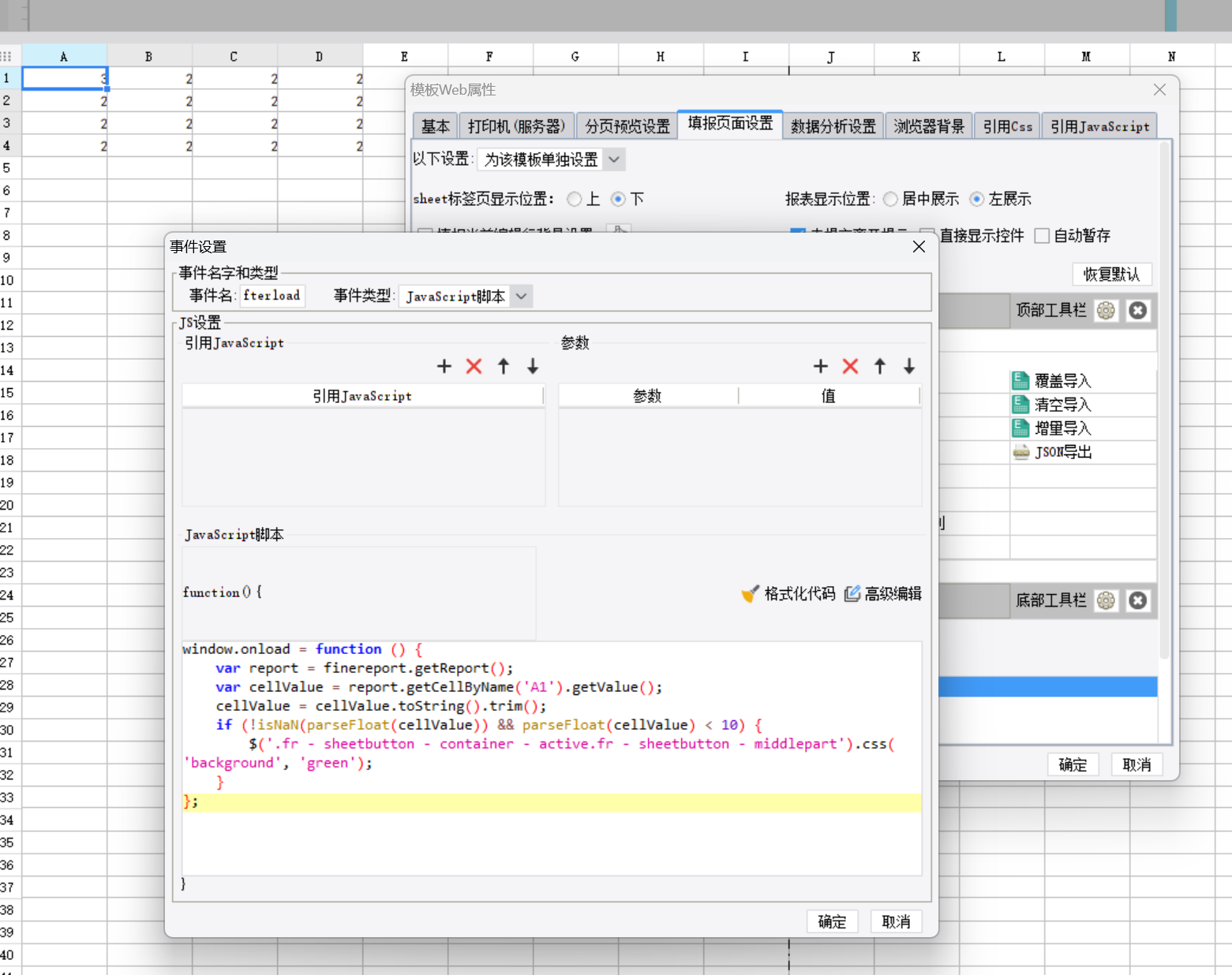Cancel the 事件设置 dialog with 取消

pos(896,921)
